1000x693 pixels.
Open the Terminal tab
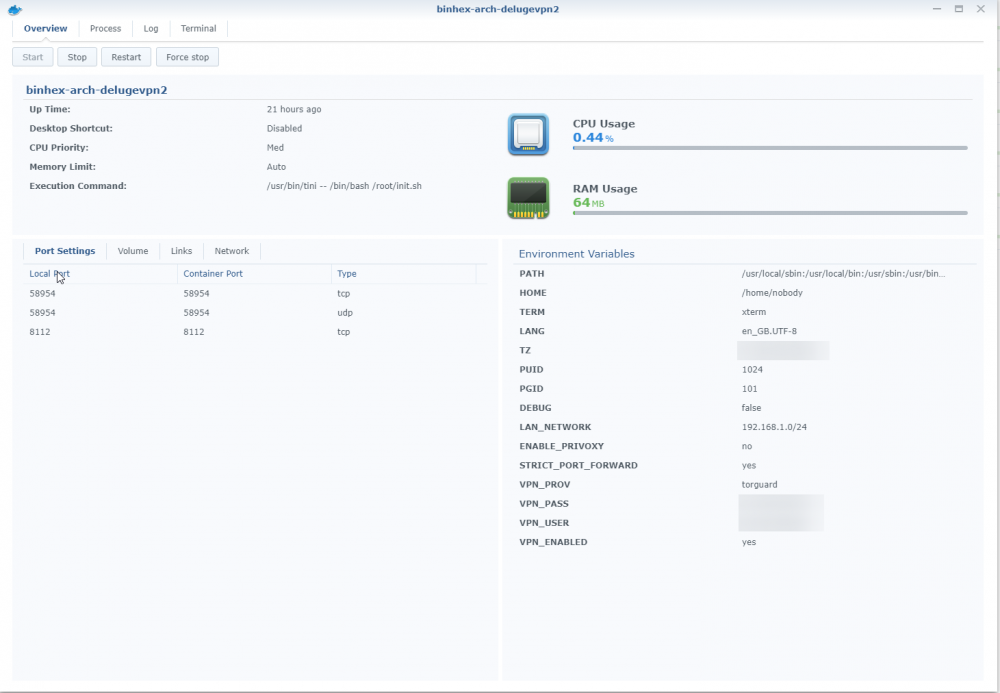[198, 29]
